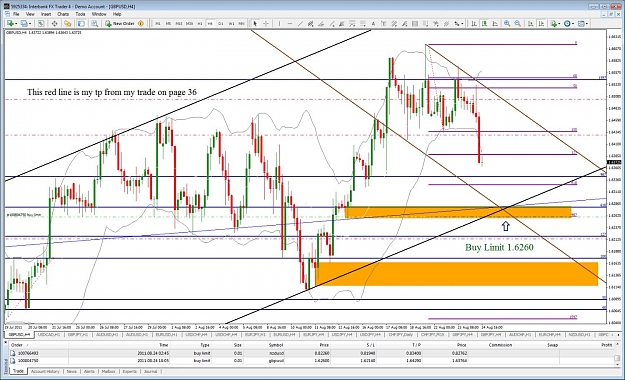Viewport: 625px width, 380px height.
Task: Open the USDCAD,H1 chart tab
Action: tap(49, 335)
